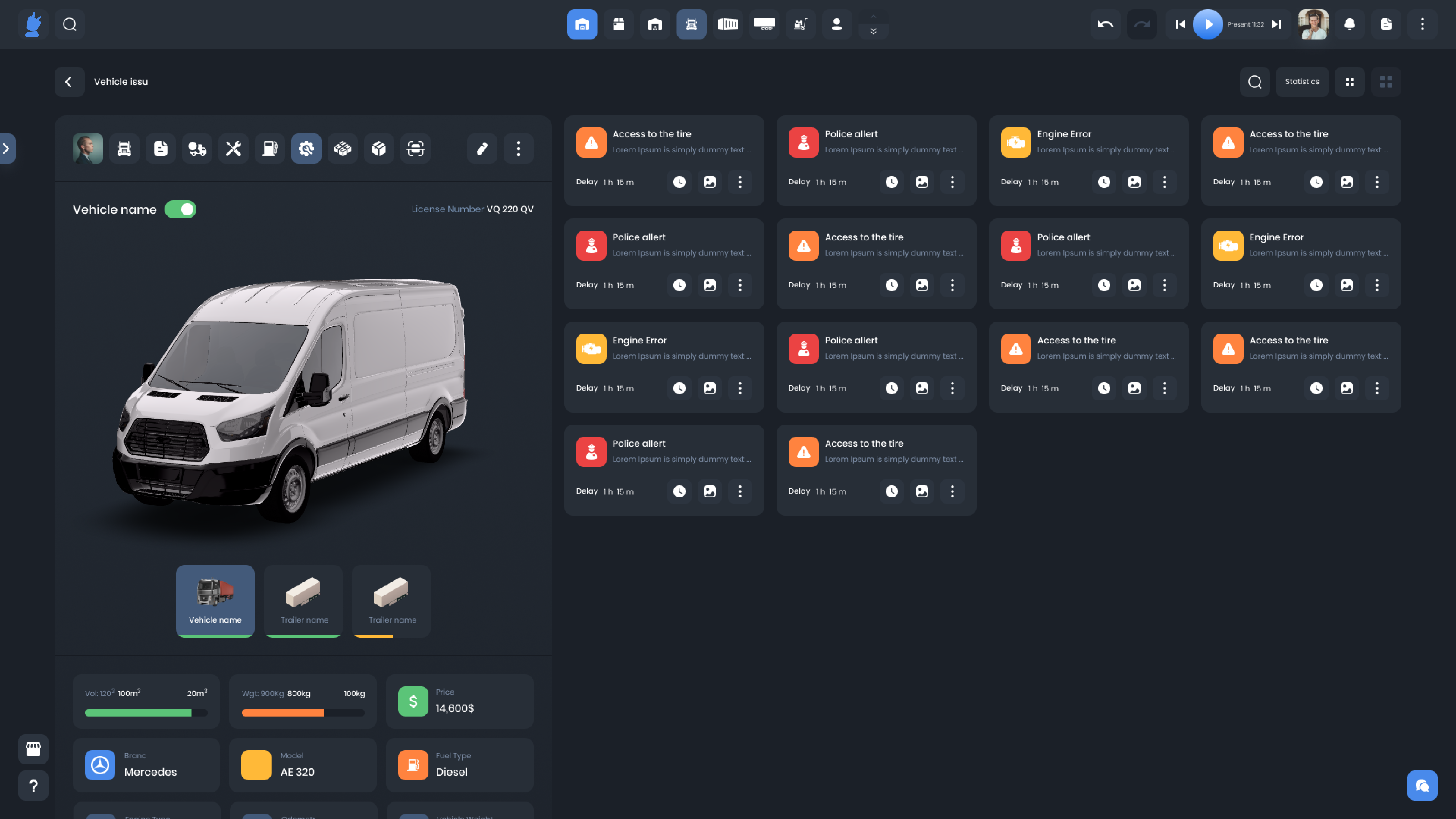Skip to the next time step
The image size is (1456, 819).
1276,24
